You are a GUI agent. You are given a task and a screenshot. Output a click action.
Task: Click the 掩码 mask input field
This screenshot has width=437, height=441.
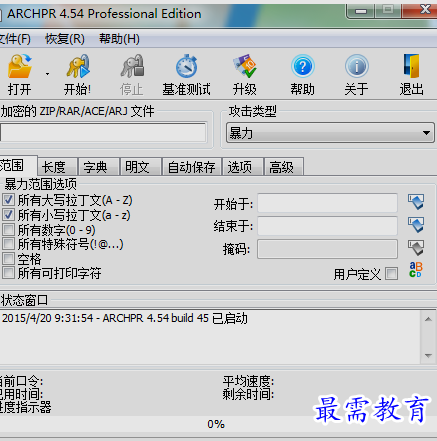click(x=327, y=249)
